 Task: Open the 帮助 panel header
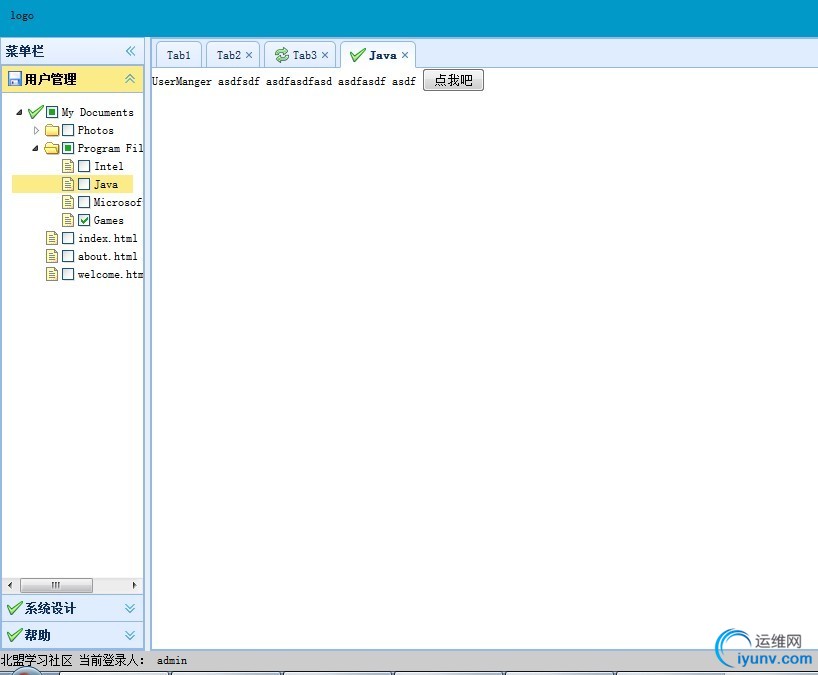pyautogui.click(x=73, y=635)
